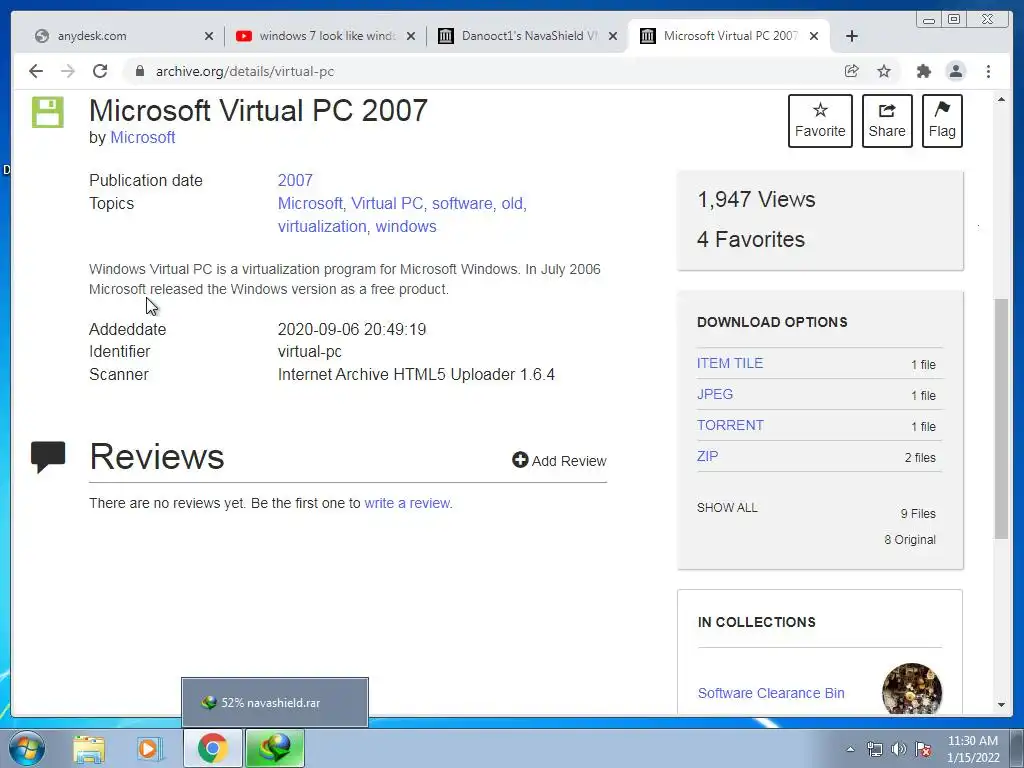Viewport: 1024px width, 768px height.
Task: Click the 52% navashield.rar download preview
Action: click(x=275, y=702)
